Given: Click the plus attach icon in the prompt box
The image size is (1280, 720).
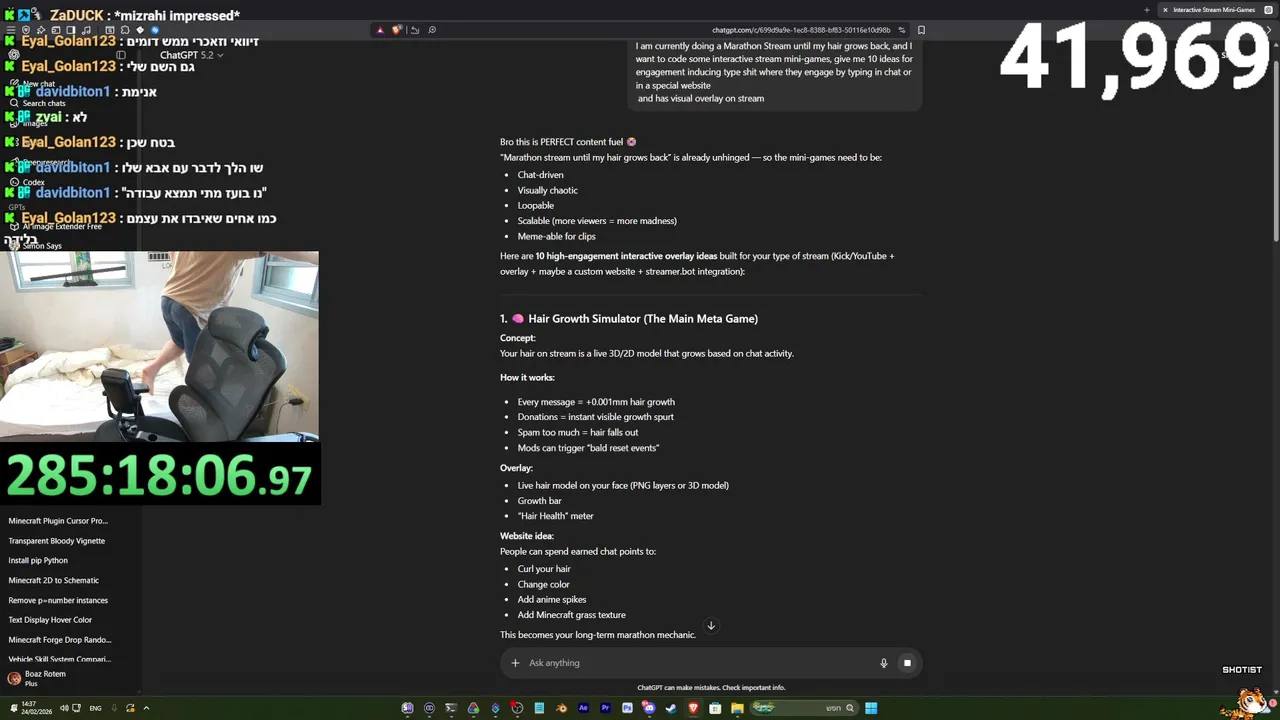Looking at the screenshot, I should pos(515,663).
